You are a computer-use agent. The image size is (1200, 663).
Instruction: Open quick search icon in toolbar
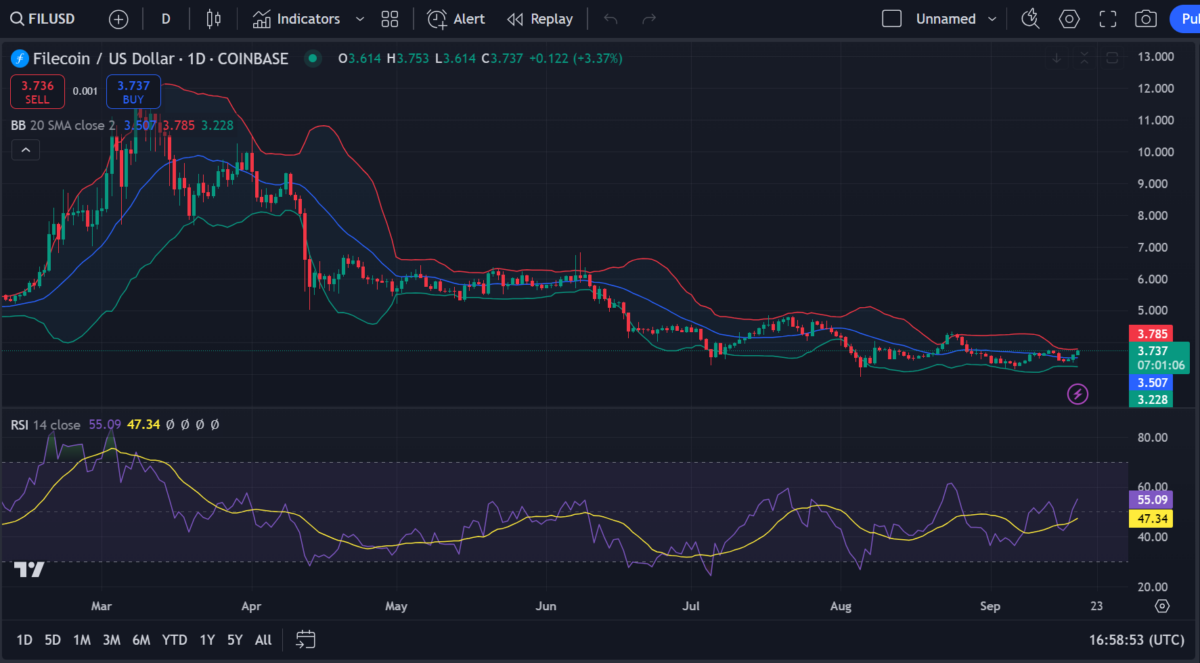1030,19
